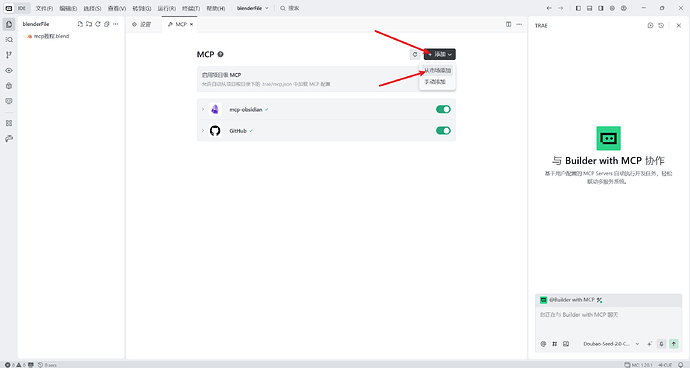The image size is (690, 368).
Task: Open the Terminal (T) menu
Action: 191,8
